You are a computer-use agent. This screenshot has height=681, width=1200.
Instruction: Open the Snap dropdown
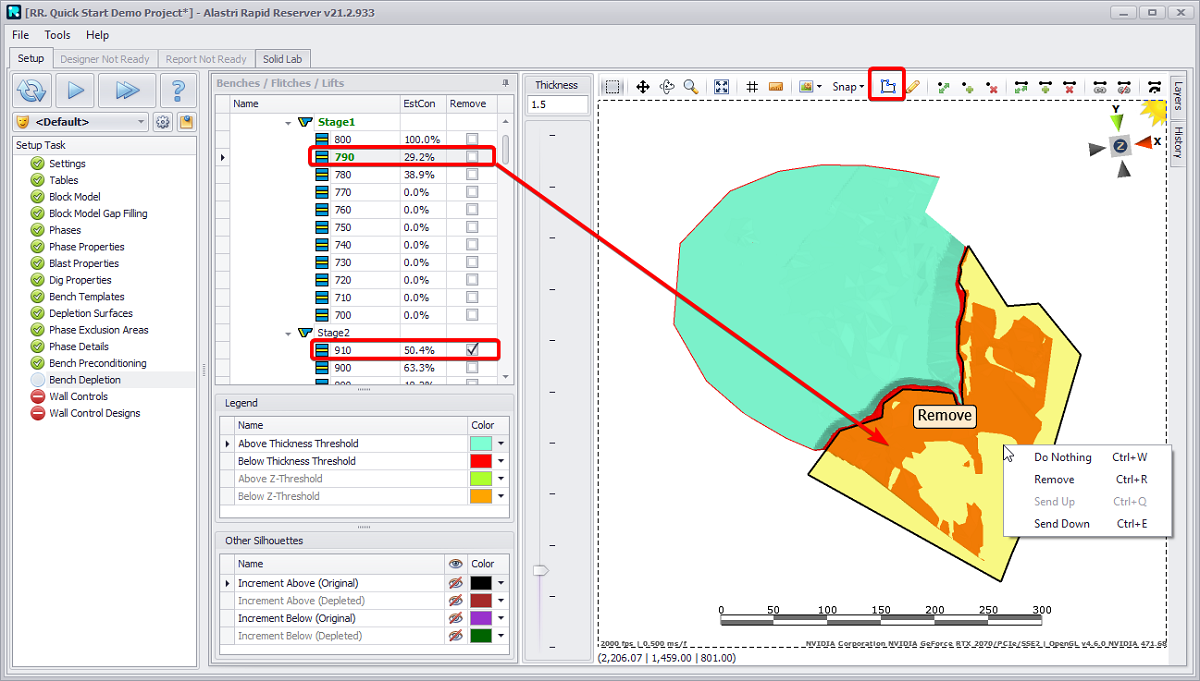point(848,87)
